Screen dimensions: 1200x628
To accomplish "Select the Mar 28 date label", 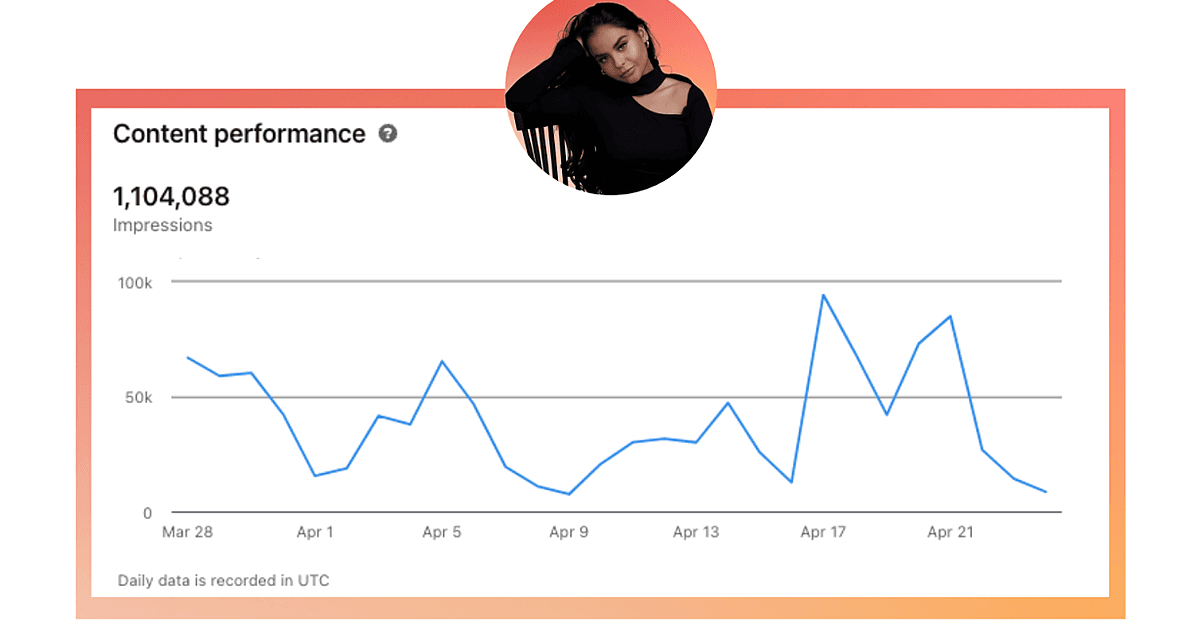I will point(187,532).
